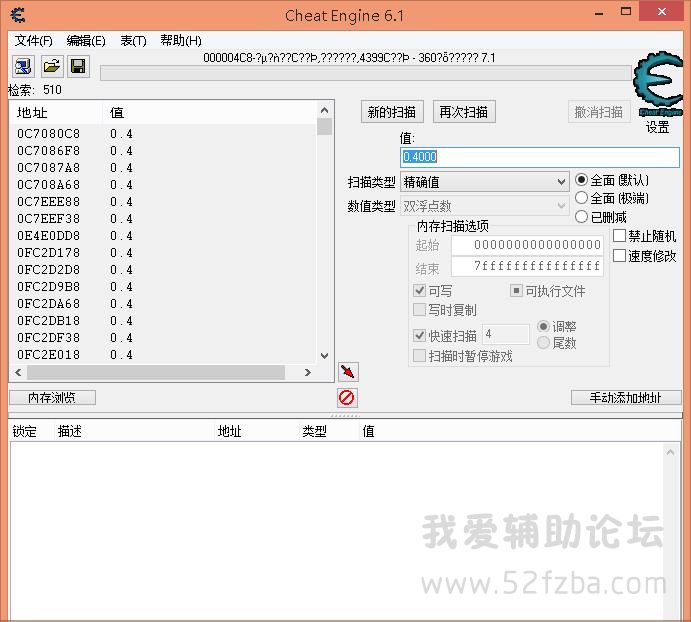691x622 pixels.
Task: Click the open process (computer) icon
Action: point(22,67)
